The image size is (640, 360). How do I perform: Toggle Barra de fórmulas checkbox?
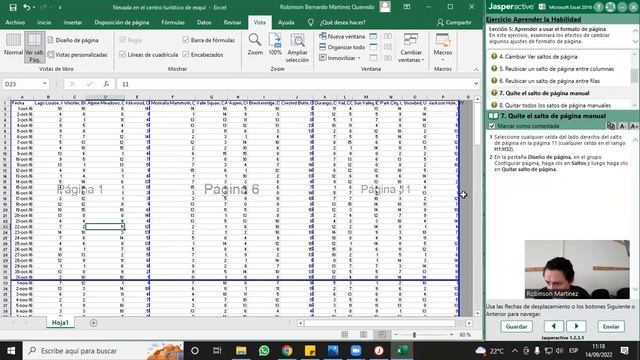click(186, 40)
